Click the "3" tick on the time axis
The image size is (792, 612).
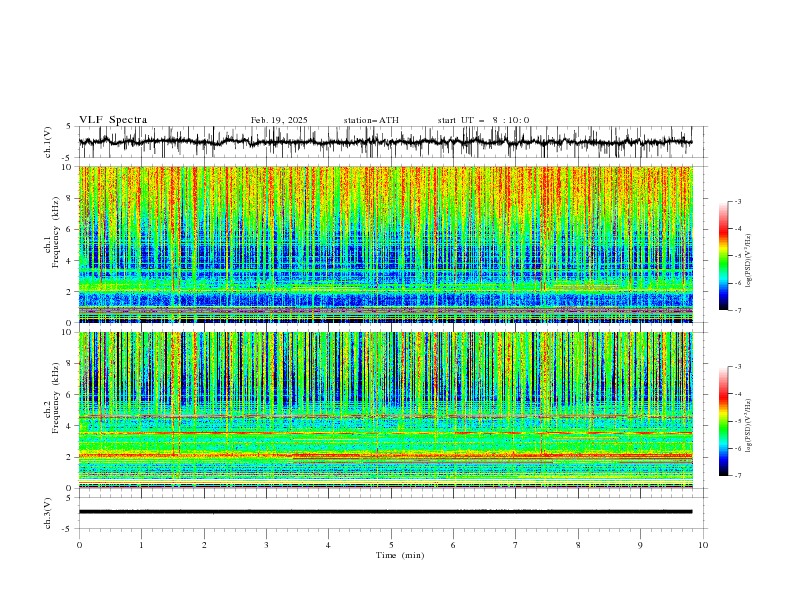pos(266,545)
